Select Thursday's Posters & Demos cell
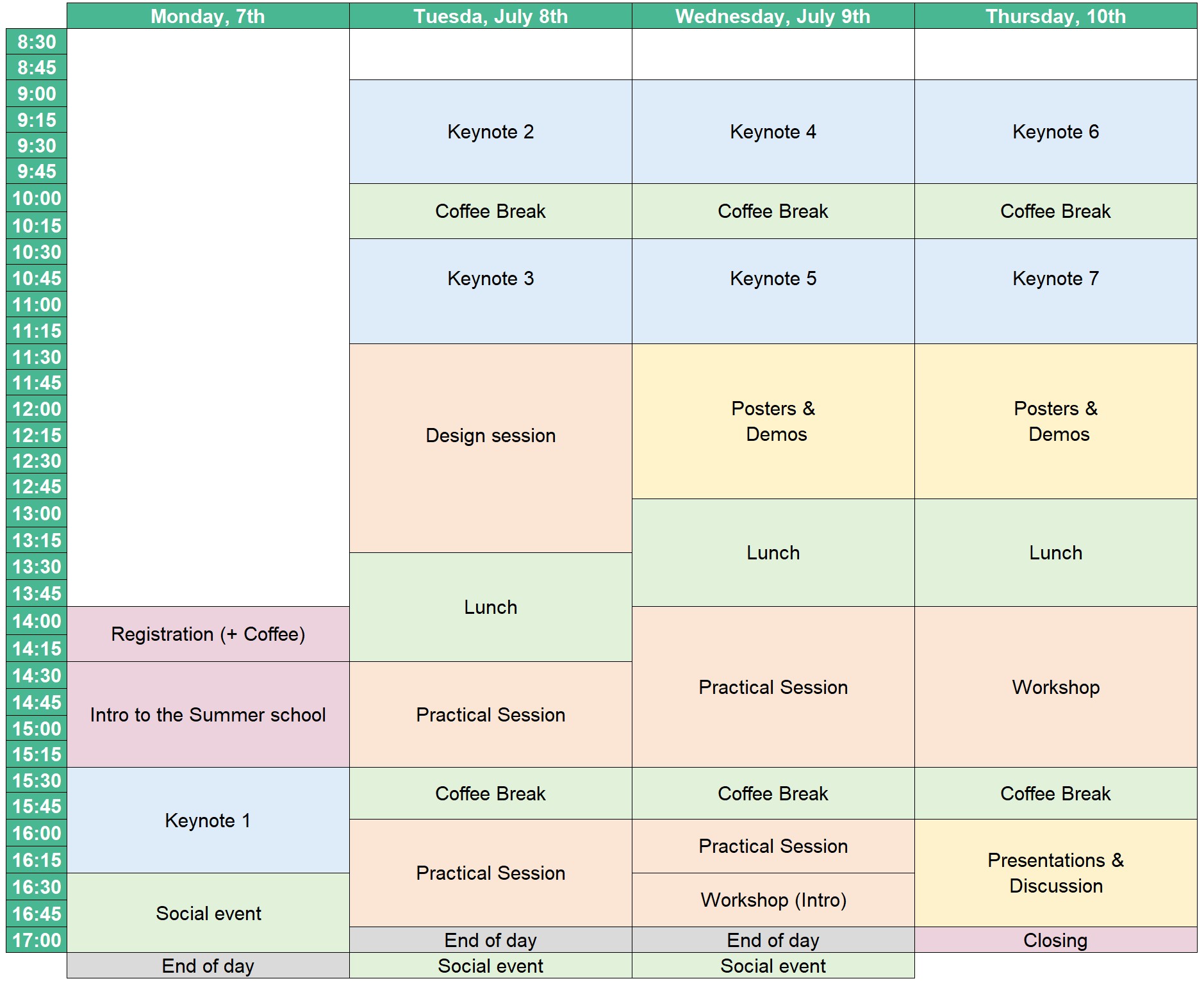Viewport: 1204px width, 981px height. 1056,422
